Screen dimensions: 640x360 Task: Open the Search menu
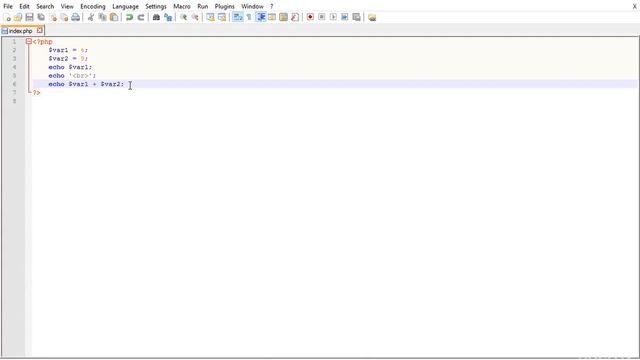click(45, 6)
